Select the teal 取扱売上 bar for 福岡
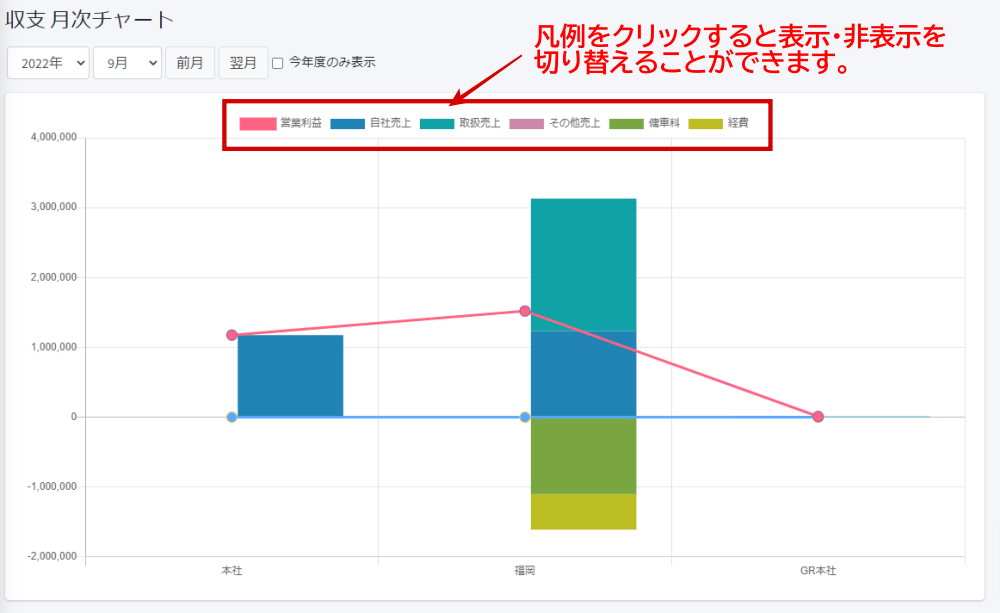 [x=583, y=264]
